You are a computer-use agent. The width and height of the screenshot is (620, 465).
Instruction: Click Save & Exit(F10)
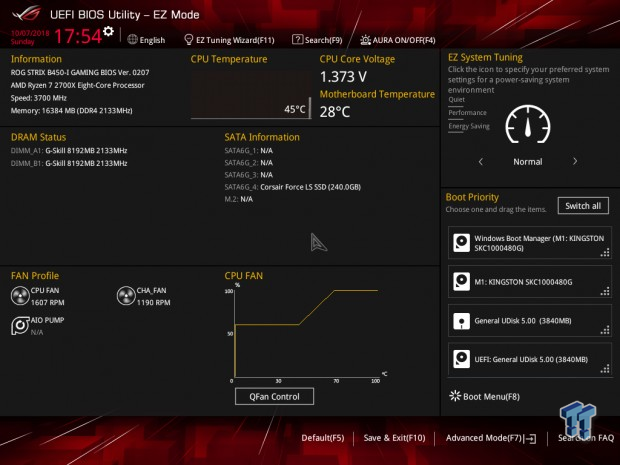coord(394,438)
